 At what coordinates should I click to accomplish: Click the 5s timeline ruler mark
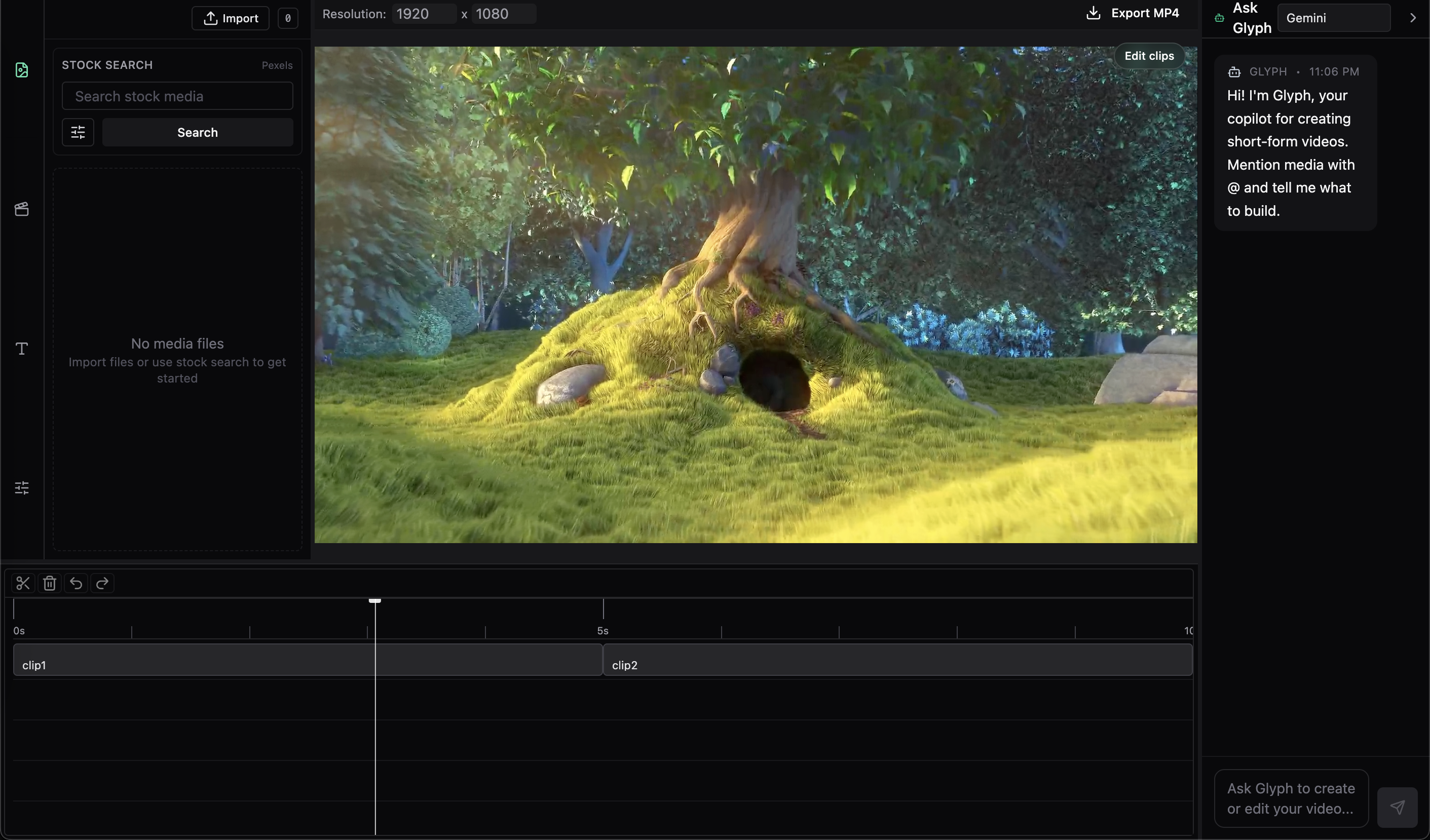(603, 631)
